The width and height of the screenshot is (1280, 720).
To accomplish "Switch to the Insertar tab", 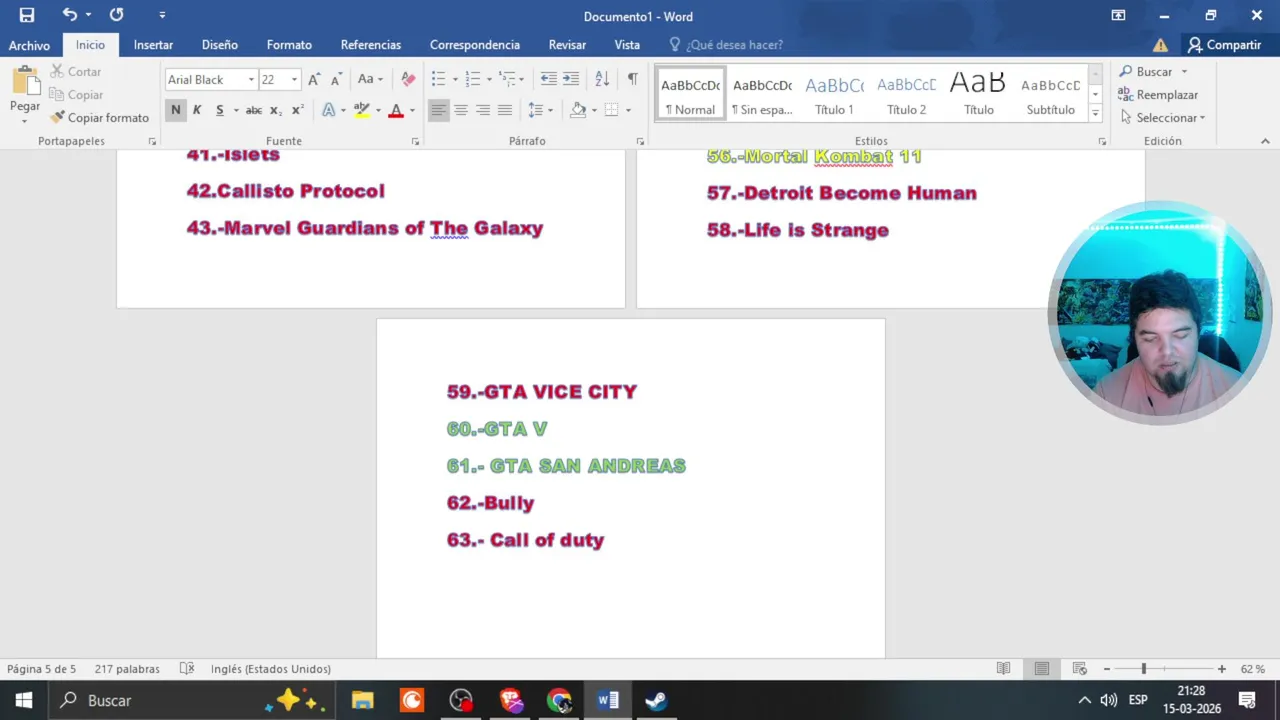I will [x=153, y=45].
